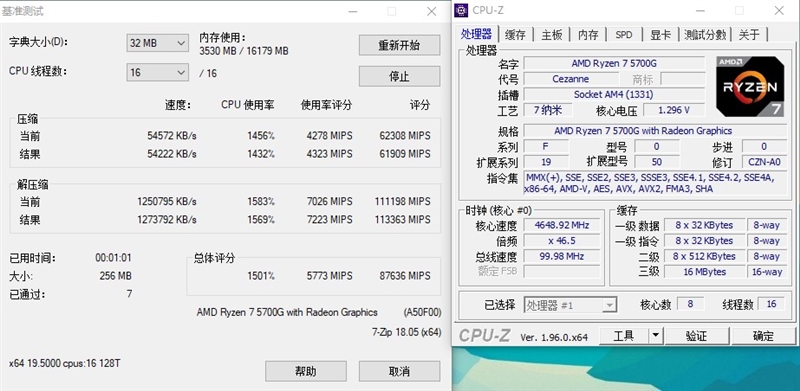Click the elapsed time value 00:01:01

pyautogui.click(x=113, y=258)
